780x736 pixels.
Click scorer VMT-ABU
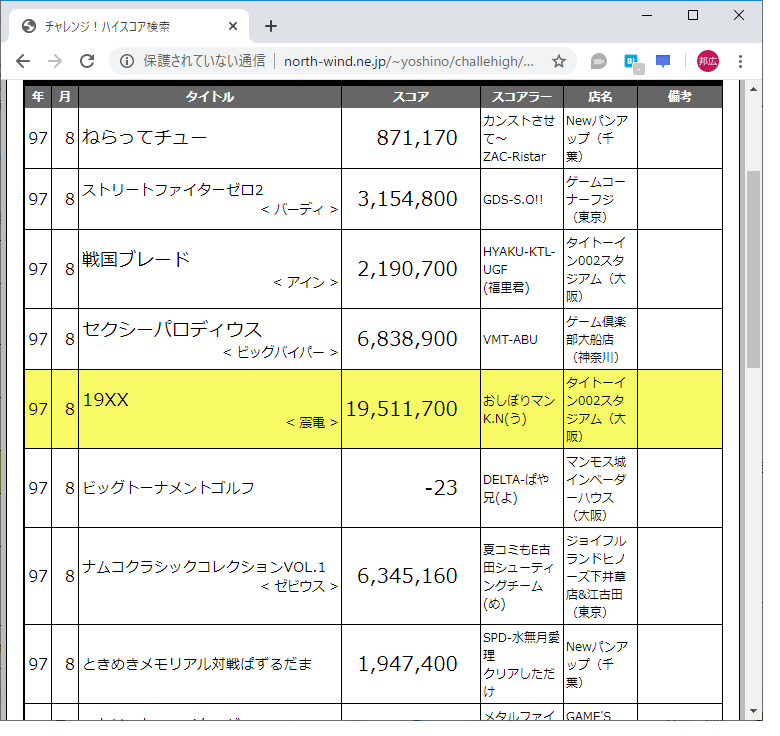[x=510, y=339]
